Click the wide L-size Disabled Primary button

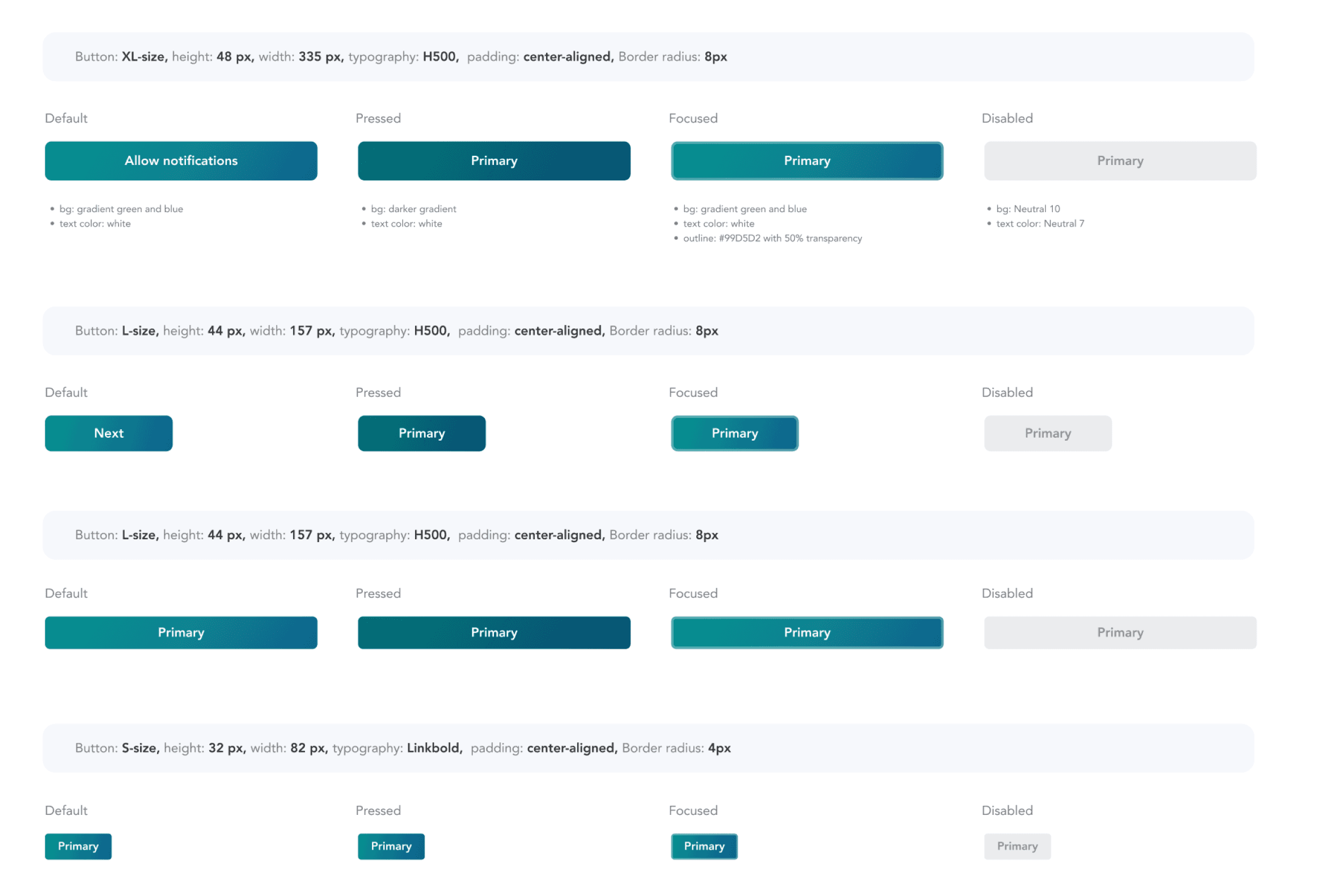(1119, 632)
